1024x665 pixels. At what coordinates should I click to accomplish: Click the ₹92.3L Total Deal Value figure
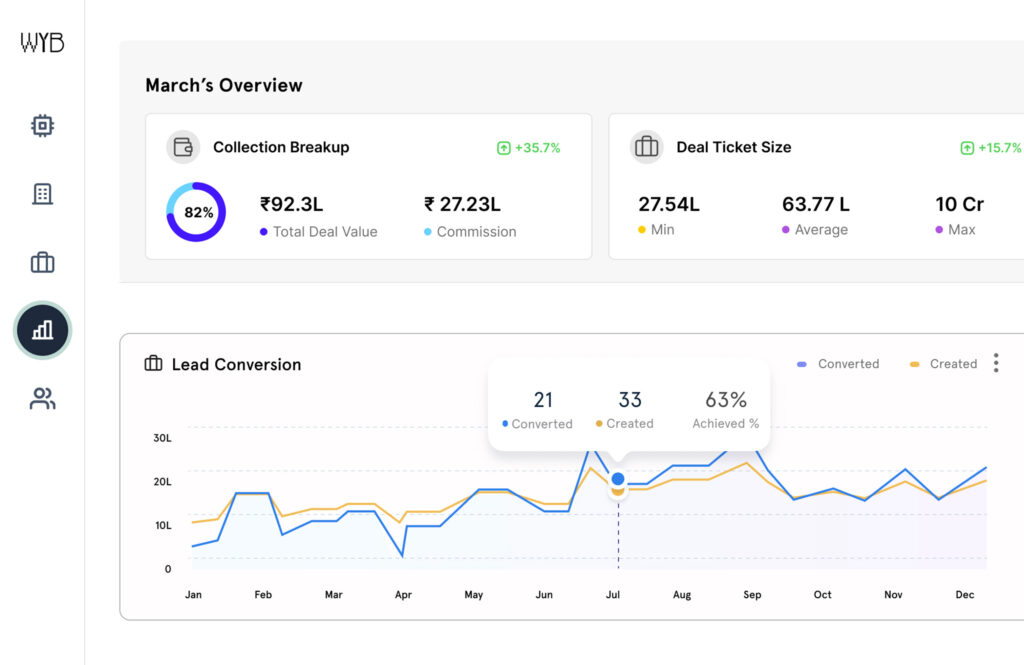click(291, 204)
